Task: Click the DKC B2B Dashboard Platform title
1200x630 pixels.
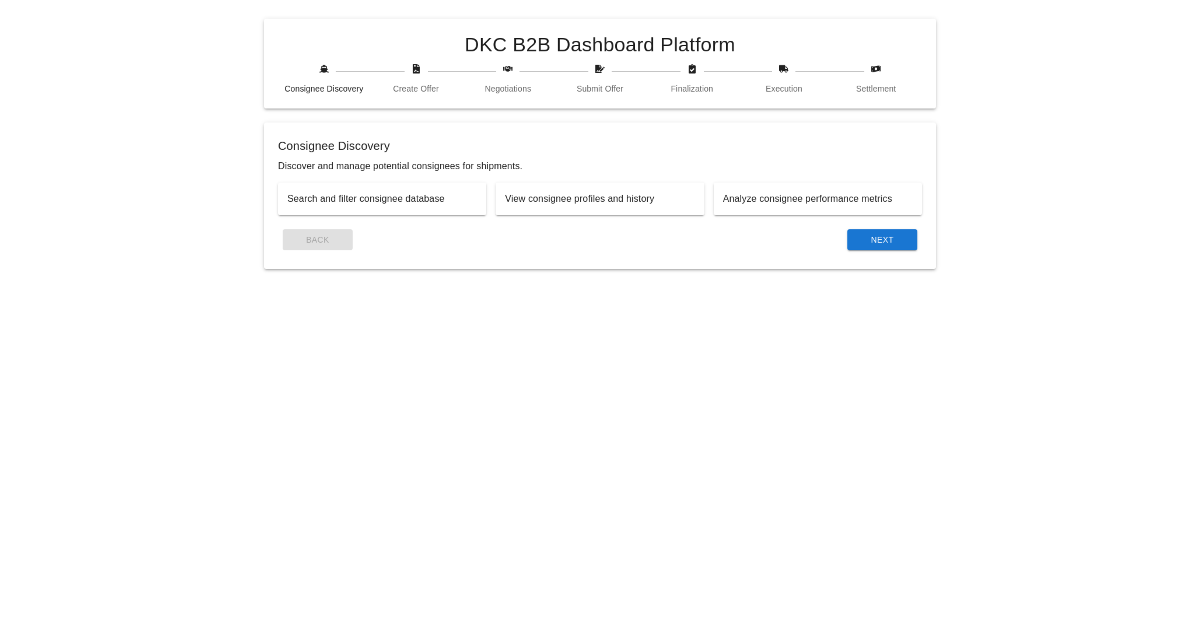Action: (x=600, y=45)
